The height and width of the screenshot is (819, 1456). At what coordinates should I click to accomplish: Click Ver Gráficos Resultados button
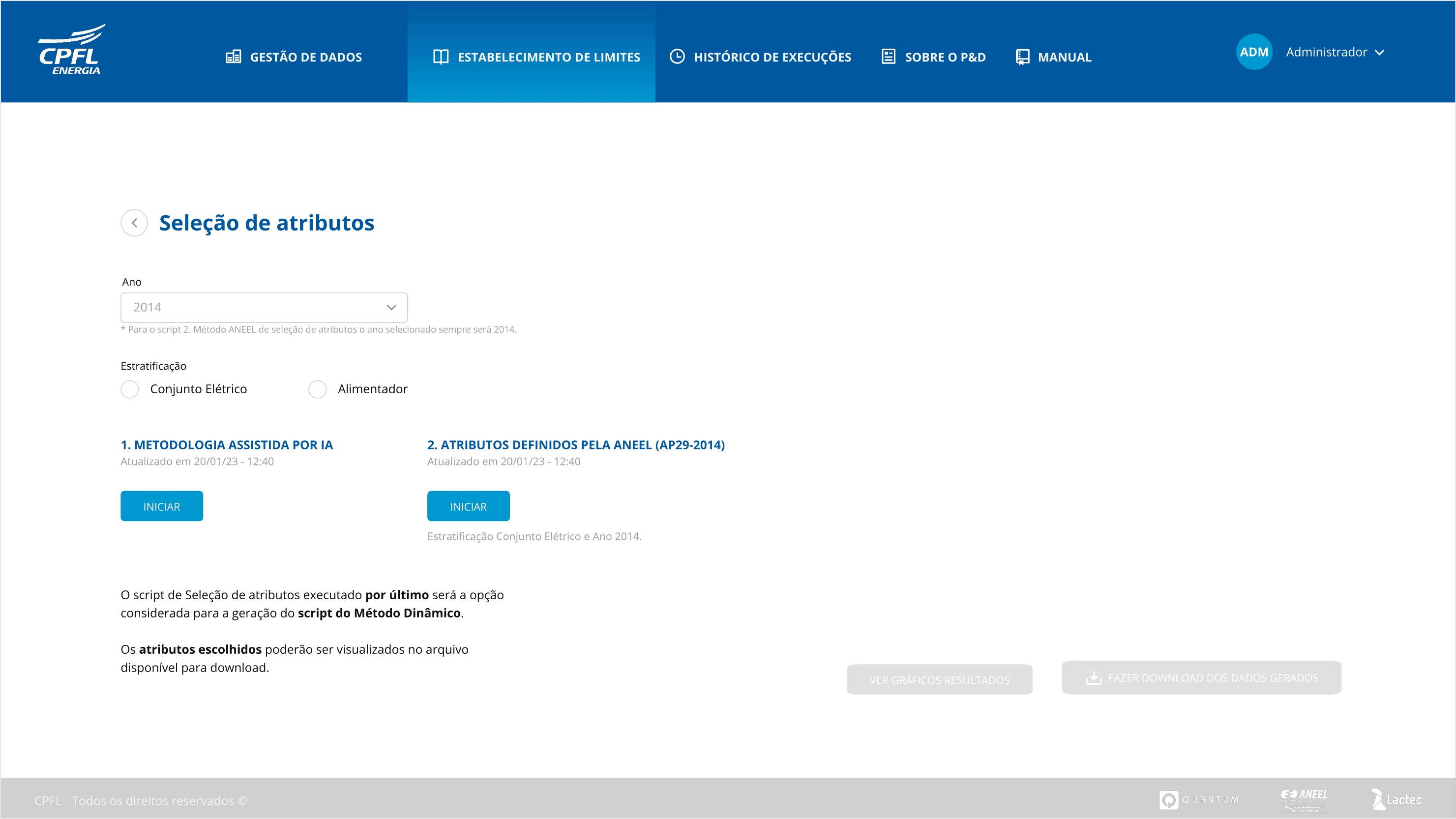point(939,680)
